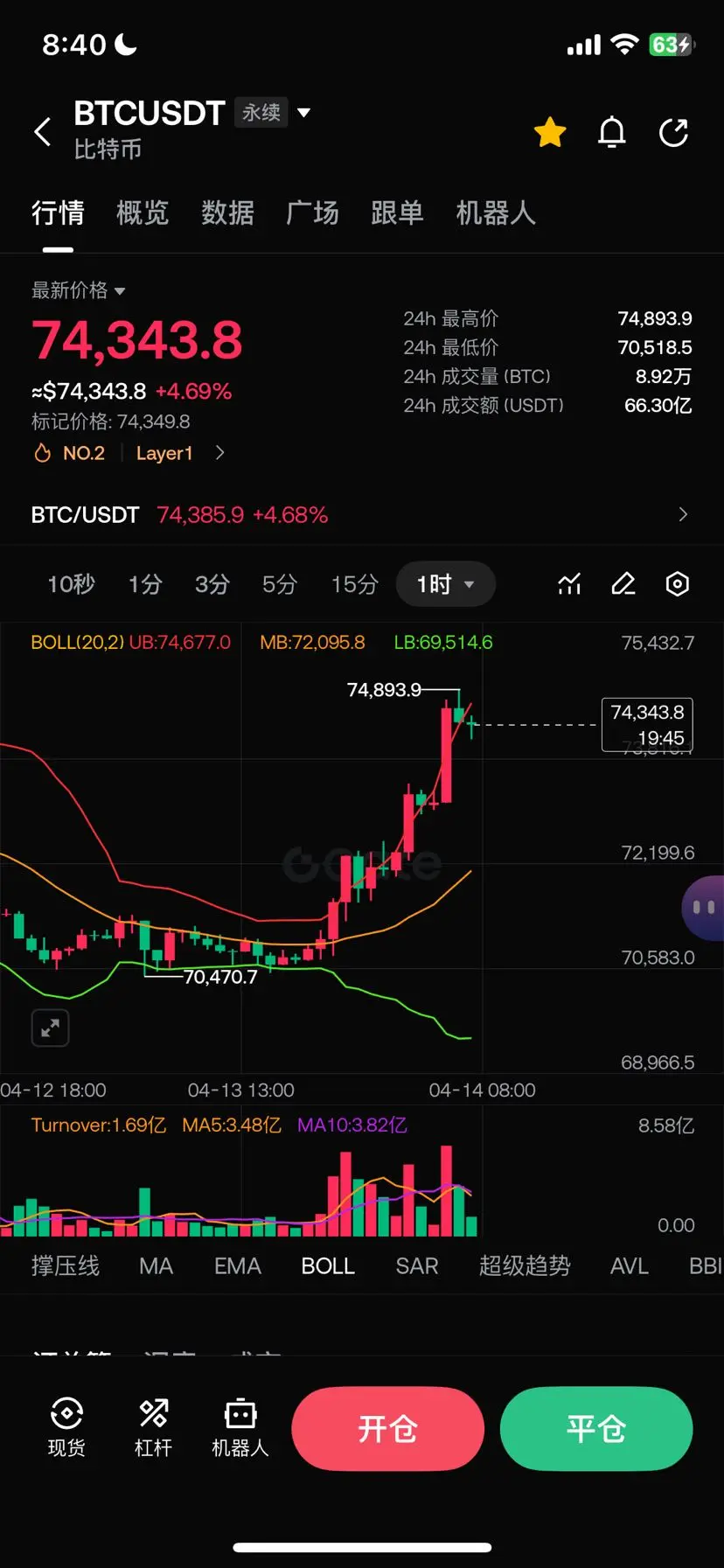
Task: Toggle the yellow favorite star
Action: pos(550,132)
